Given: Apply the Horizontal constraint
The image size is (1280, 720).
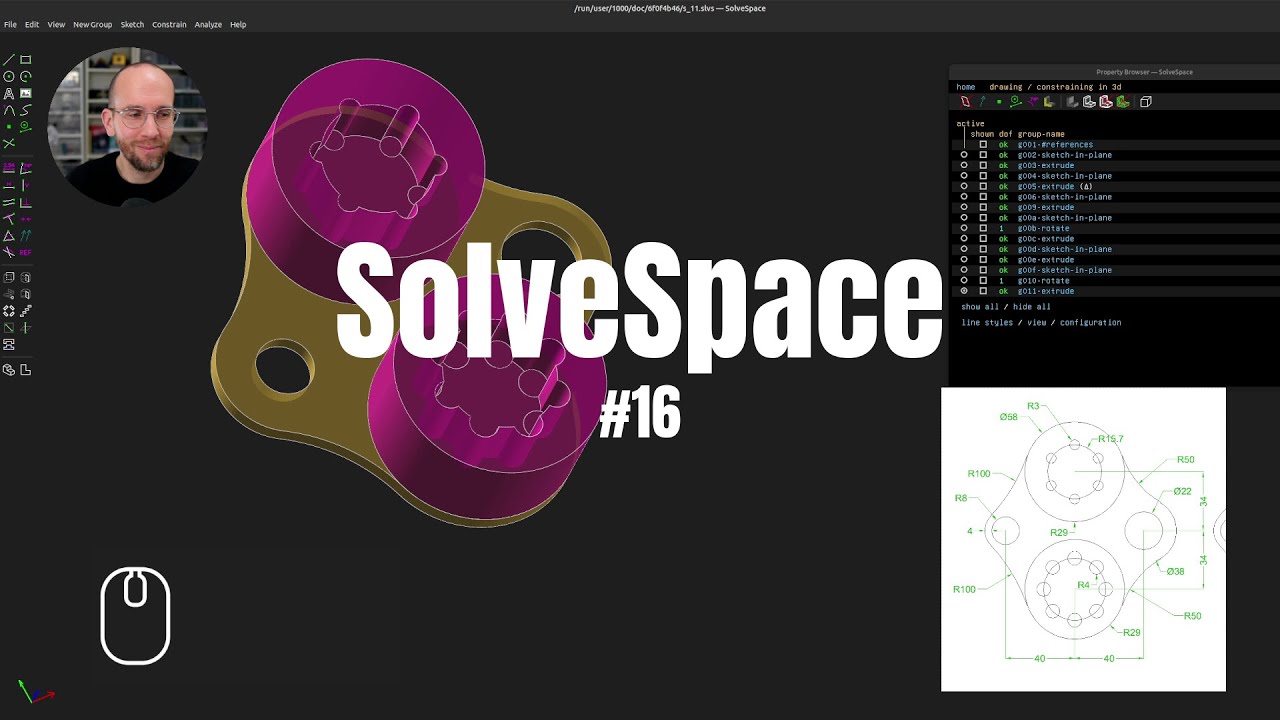Looking at the screenshot, I should click(x=9, y=185).
